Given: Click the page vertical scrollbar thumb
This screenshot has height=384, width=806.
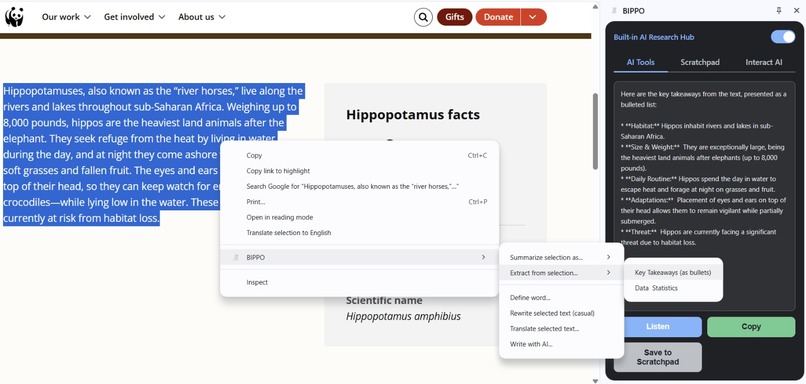Looking at the screenshot, I should (x=596, y=131).
